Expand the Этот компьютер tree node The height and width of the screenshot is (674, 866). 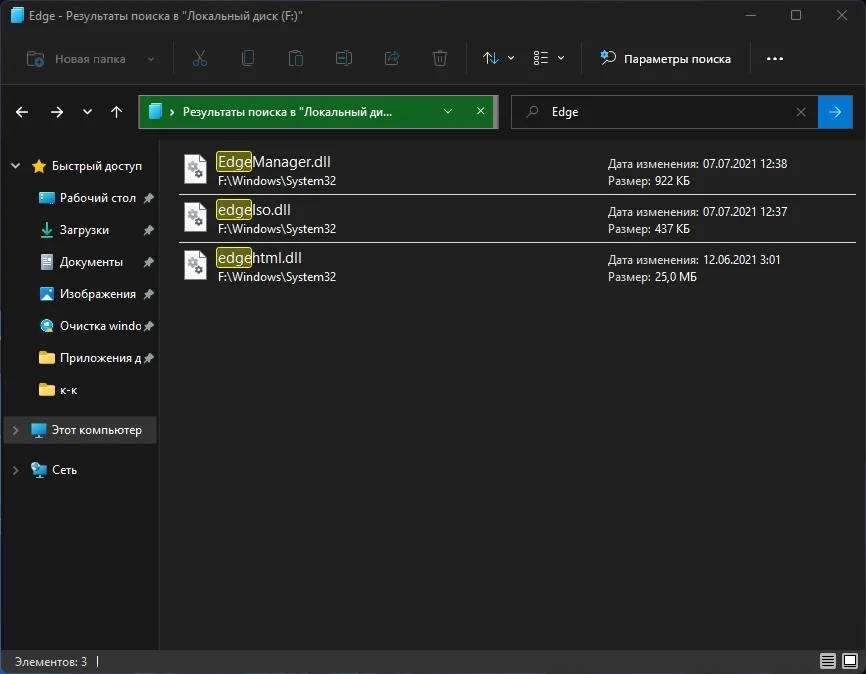pyautogui.click(x=16, y=430)
